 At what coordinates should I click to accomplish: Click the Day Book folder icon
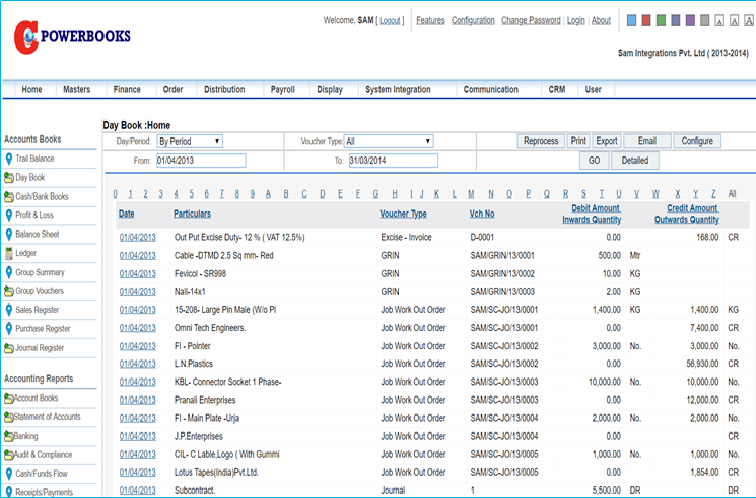[x=8, y=177]
